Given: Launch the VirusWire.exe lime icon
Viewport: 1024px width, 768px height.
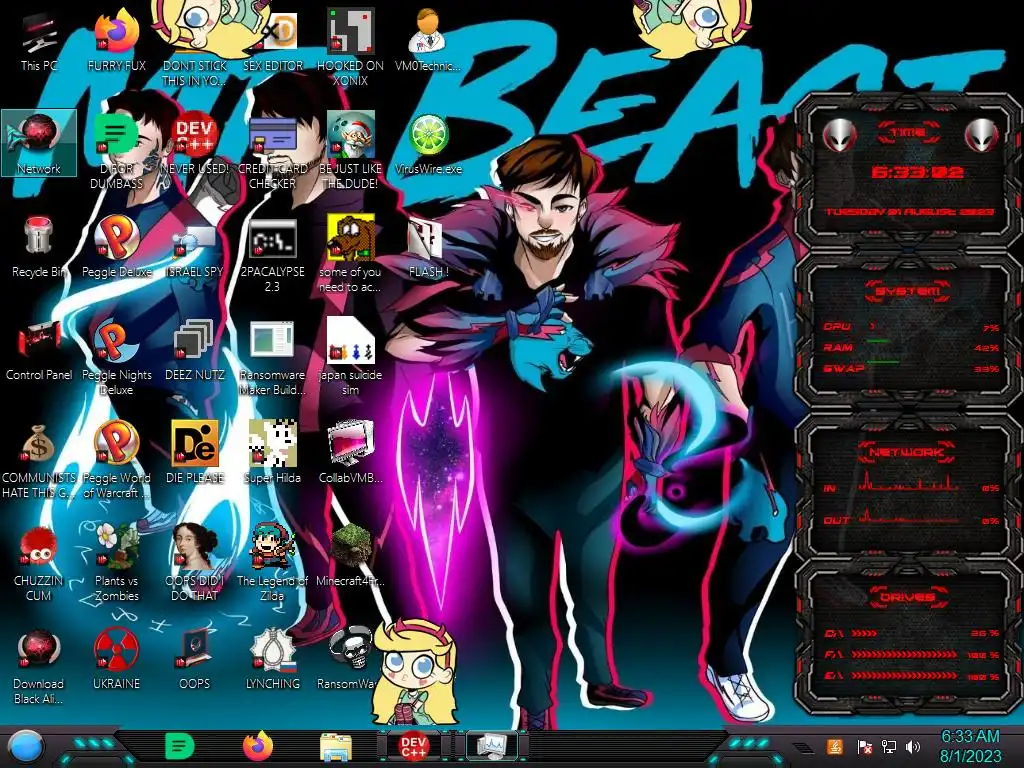Looking at the screenshot, I should [x=428, y=144].
